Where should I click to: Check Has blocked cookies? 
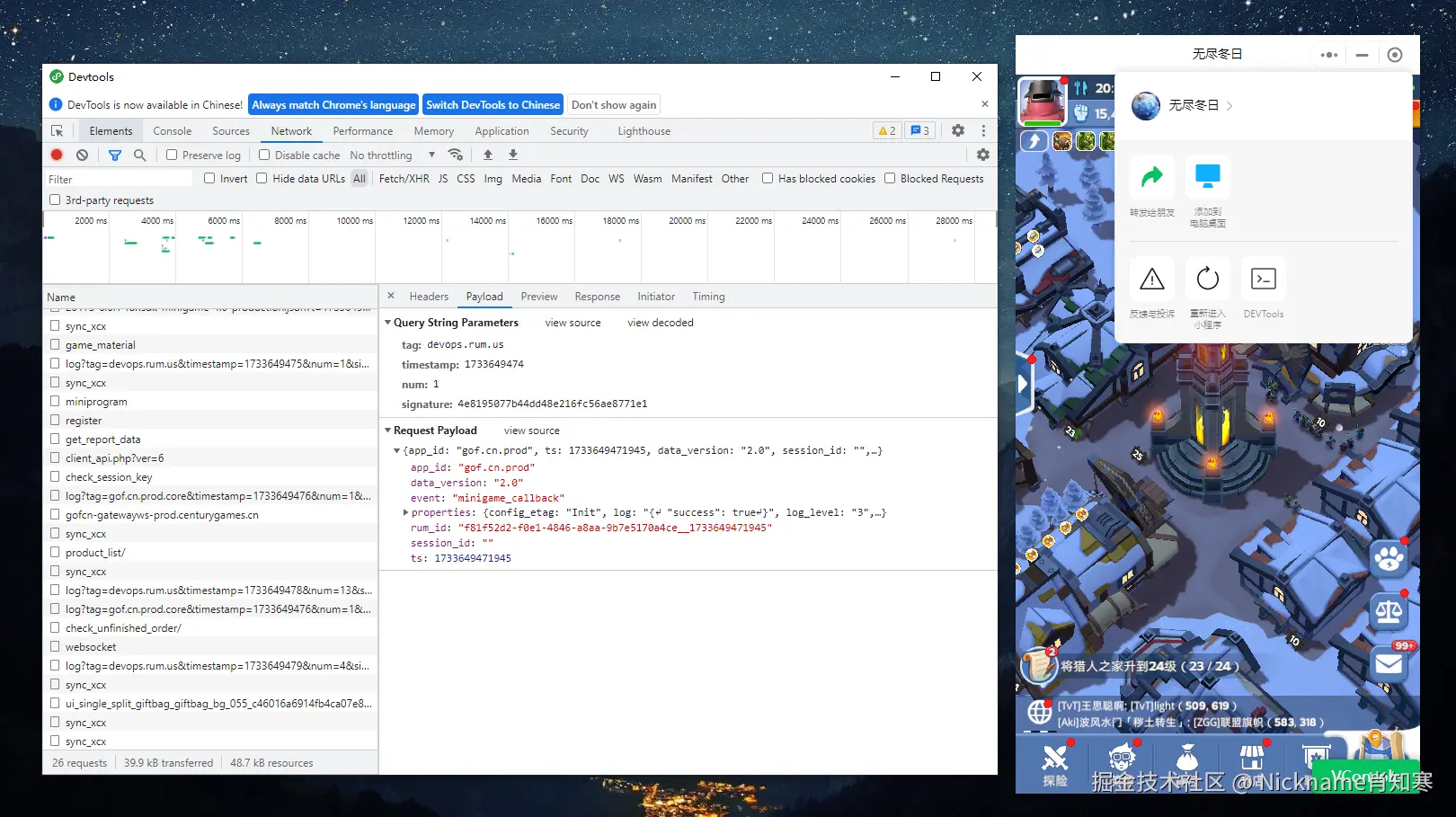(768, 179)
